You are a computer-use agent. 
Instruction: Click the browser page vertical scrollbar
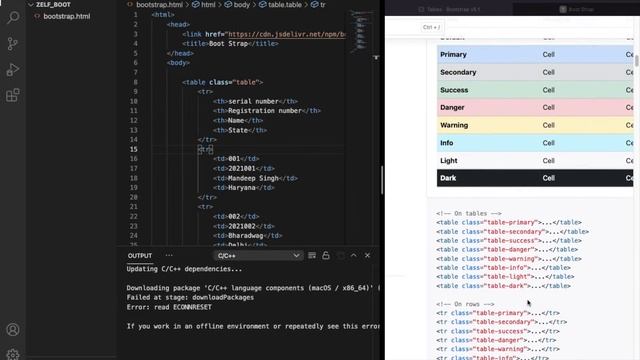click(x=637, y=61)
